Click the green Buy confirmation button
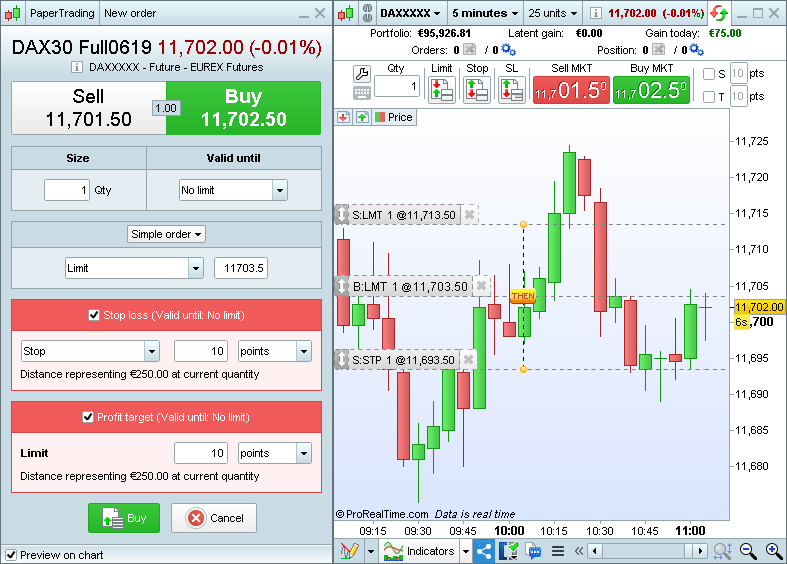The height and width of the screenshot is (564, 787). 123,518
